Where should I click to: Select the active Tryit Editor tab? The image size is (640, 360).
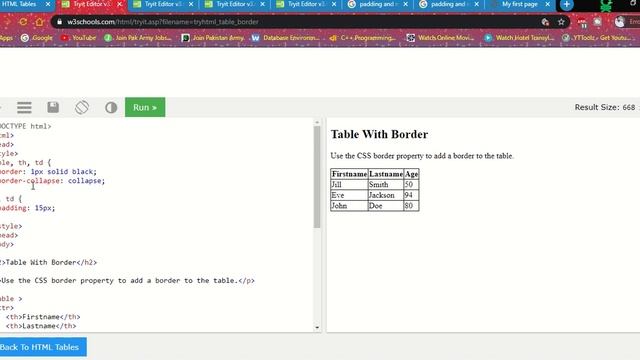coord(91,4)
